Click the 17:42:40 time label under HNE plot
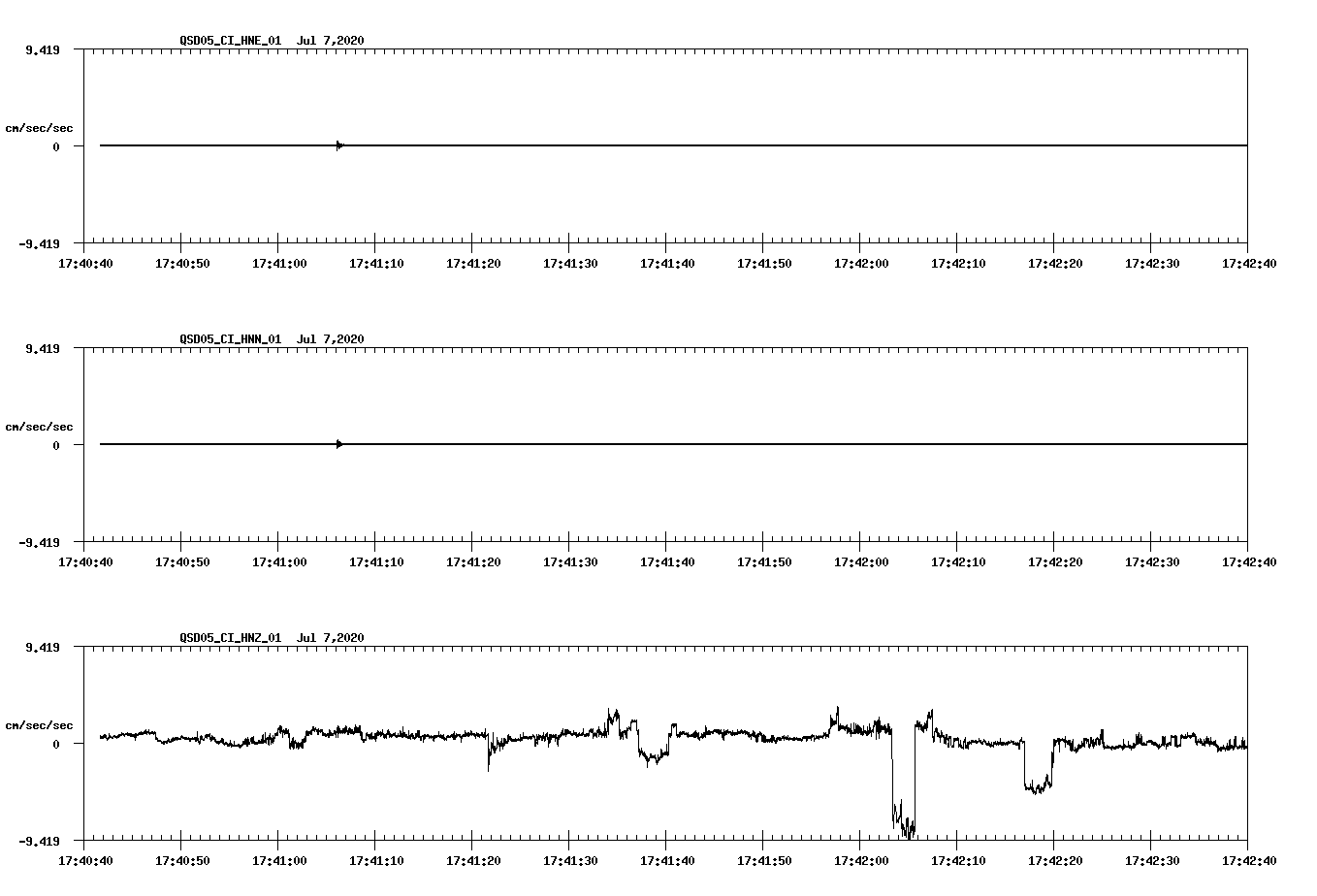The width and height of the screenshot is (1317, 896). pyautogui.click(x=1249, y=263)
